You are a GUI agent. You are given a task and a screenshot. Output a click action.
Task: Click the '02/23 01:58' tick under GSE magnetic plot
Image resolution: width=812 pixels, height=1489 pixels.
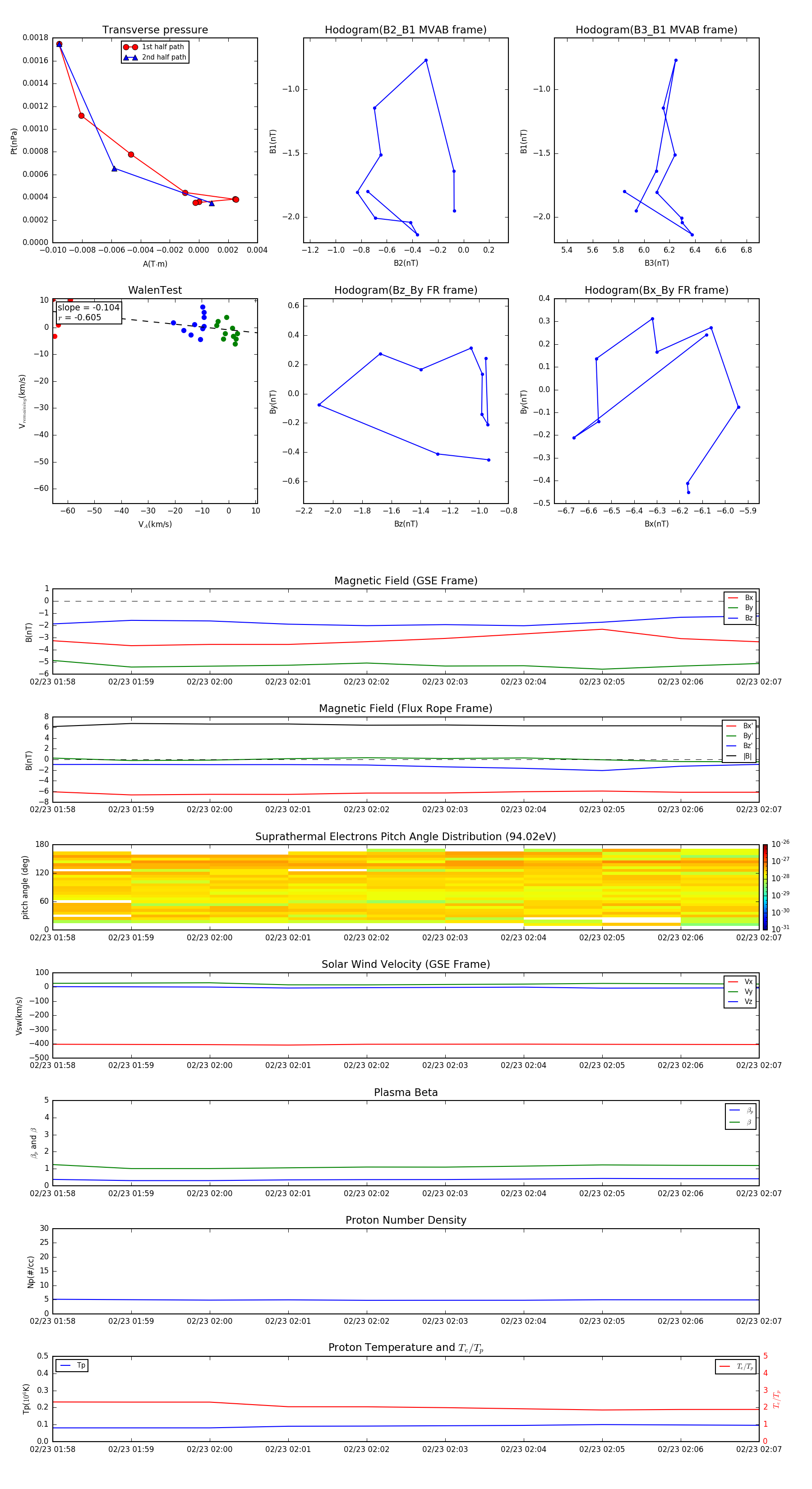[53, 681]
